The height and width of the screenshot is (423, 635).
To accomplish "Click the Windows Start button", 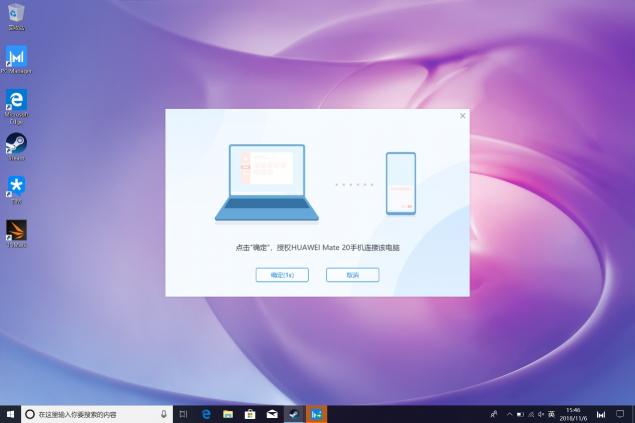I will [x=11, y=414].
